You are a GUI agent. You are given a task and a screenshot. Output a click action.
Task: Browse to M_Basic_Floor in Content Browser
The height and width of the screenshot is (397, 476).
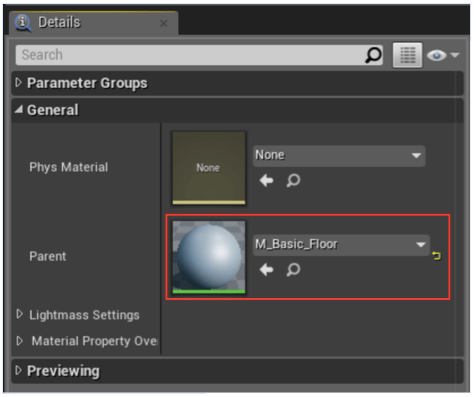(x=293, y=270)
